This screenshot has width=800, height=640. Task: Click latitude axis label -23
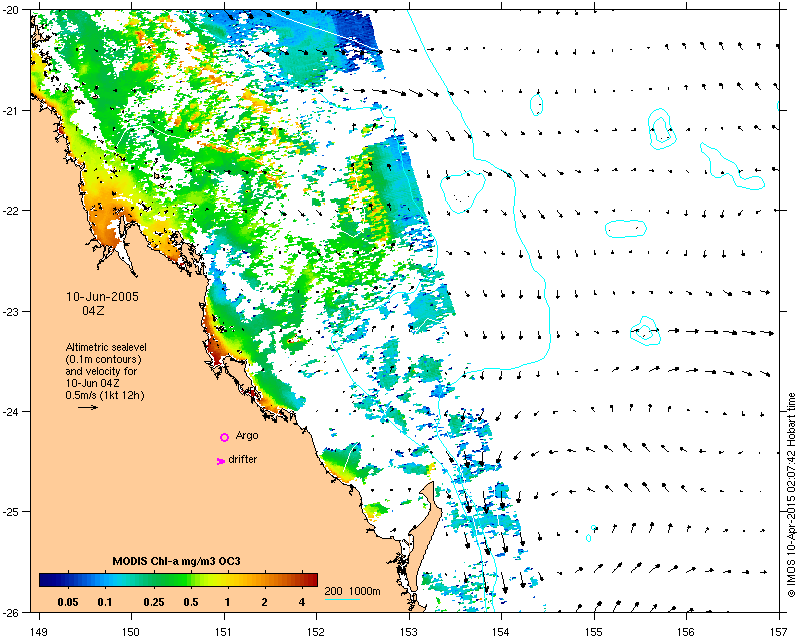(12, 311)
